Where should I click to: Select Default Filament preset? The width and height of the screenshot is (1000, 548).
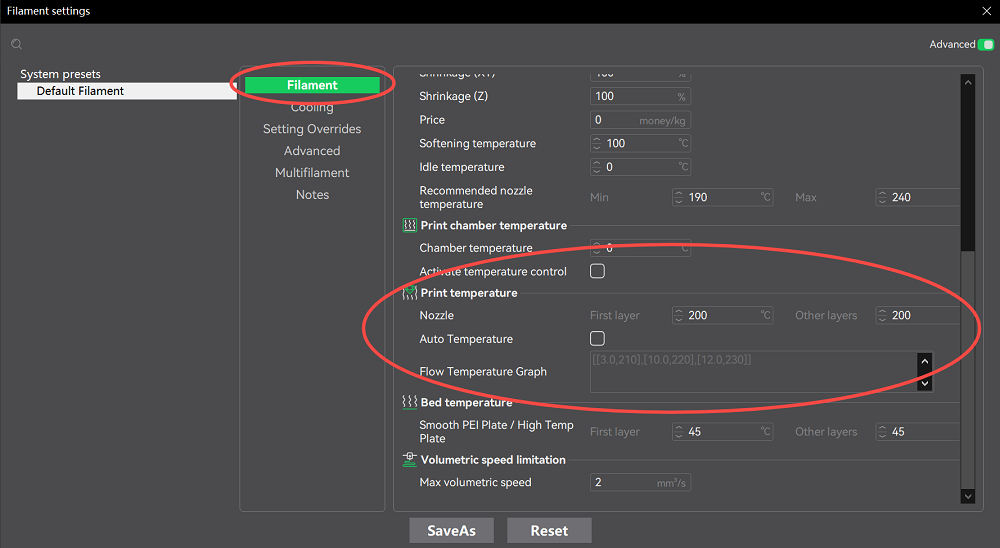coord(81,91)
